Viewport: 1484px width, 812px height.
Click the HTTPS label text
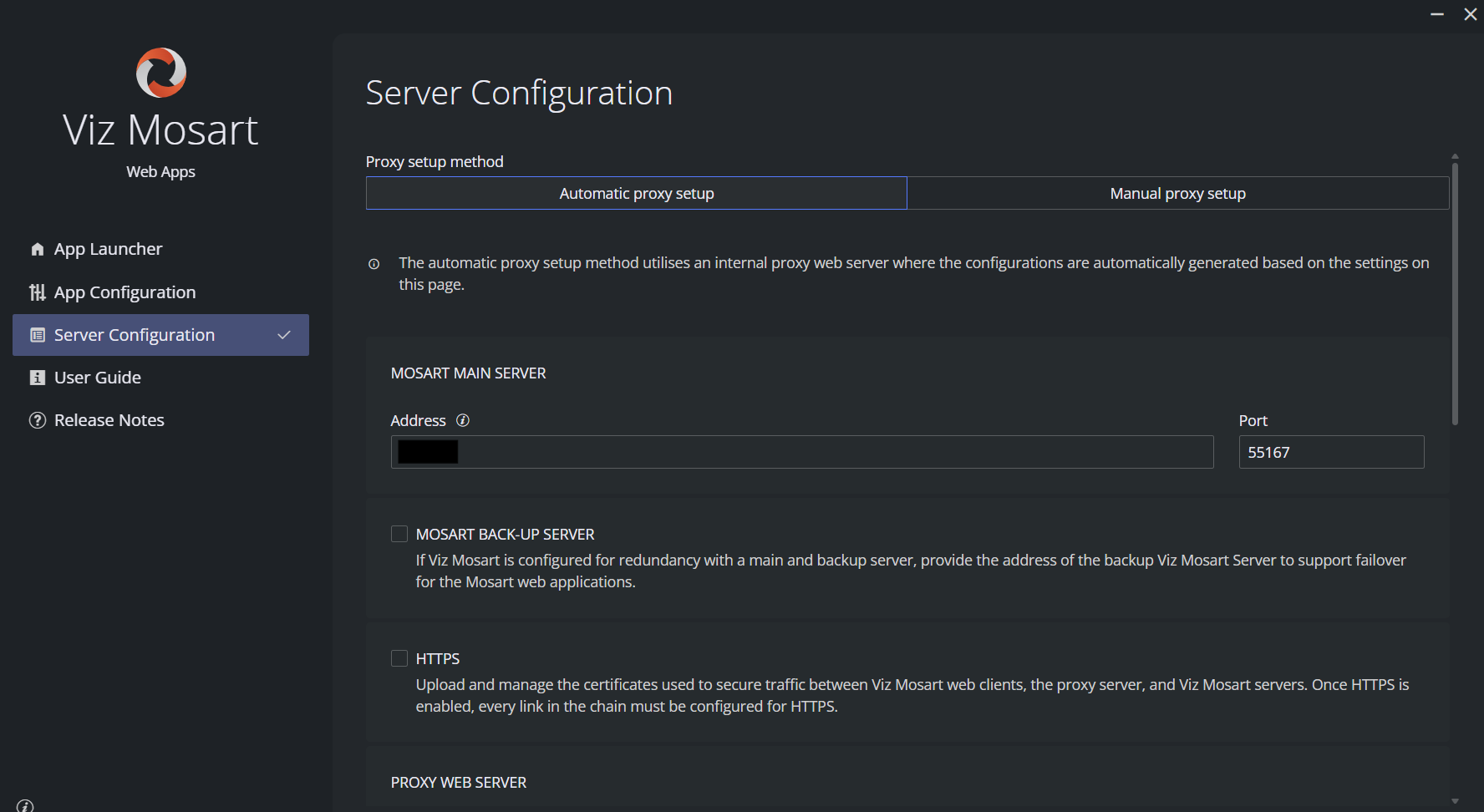pos(438,658)
